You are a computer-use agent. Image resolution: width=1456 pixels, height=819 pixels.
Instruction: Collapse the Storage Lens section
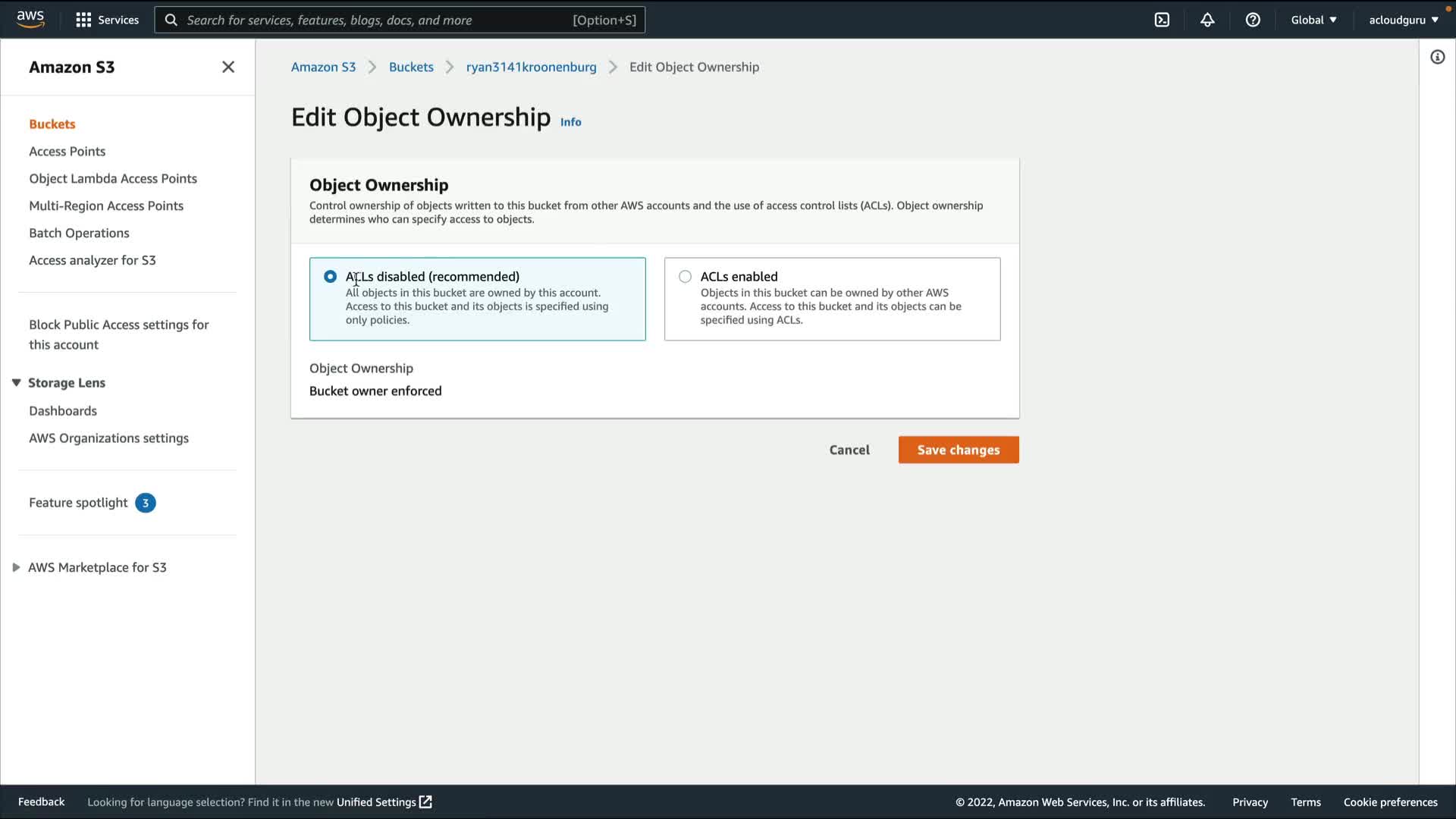coord(16,383)
